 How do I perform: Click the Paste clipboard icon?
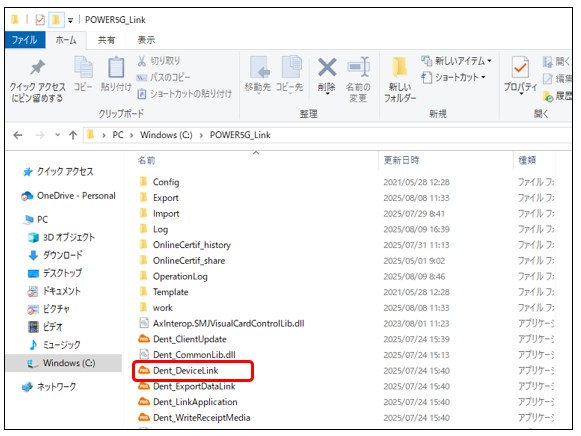pos(116,67)
